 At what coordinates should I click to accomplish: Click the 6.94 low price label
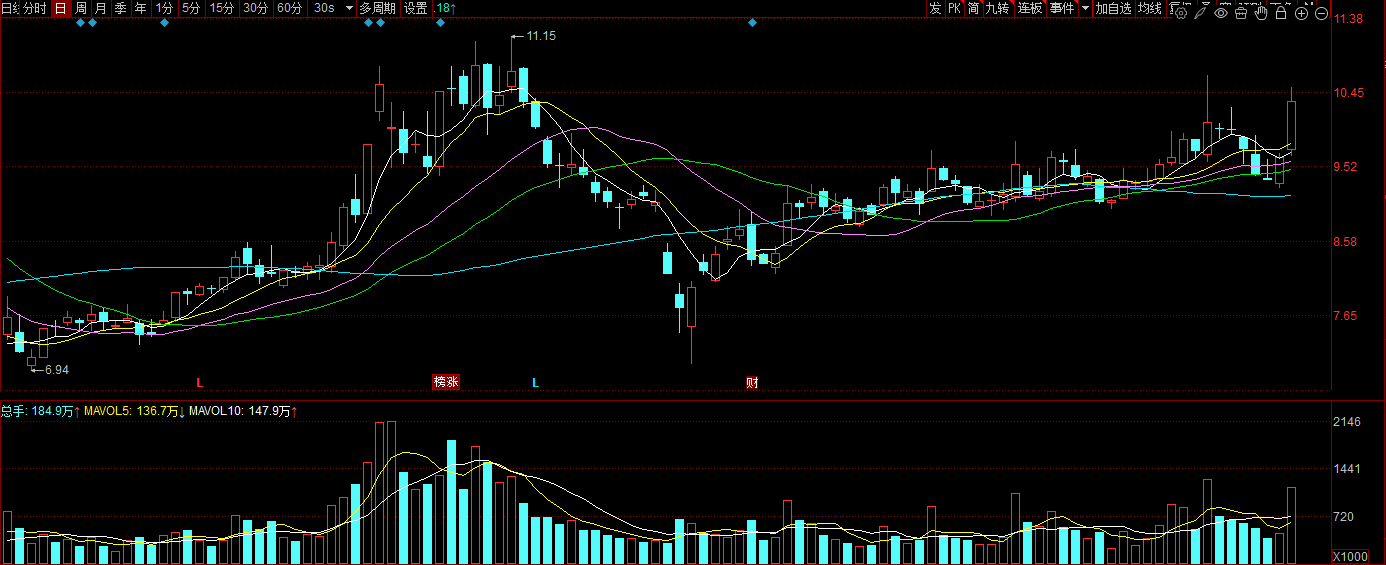(x=57, y=370)
